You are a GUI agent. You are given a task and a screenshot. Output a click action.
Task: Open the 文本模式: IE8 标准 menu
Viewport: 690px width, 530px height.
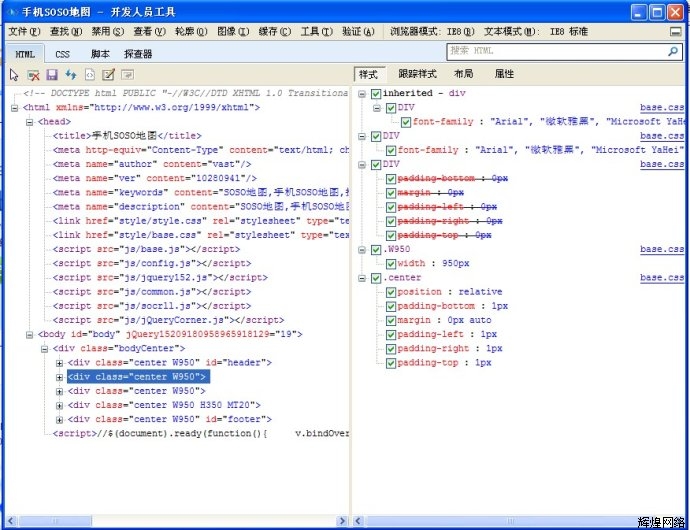point(536,32)
